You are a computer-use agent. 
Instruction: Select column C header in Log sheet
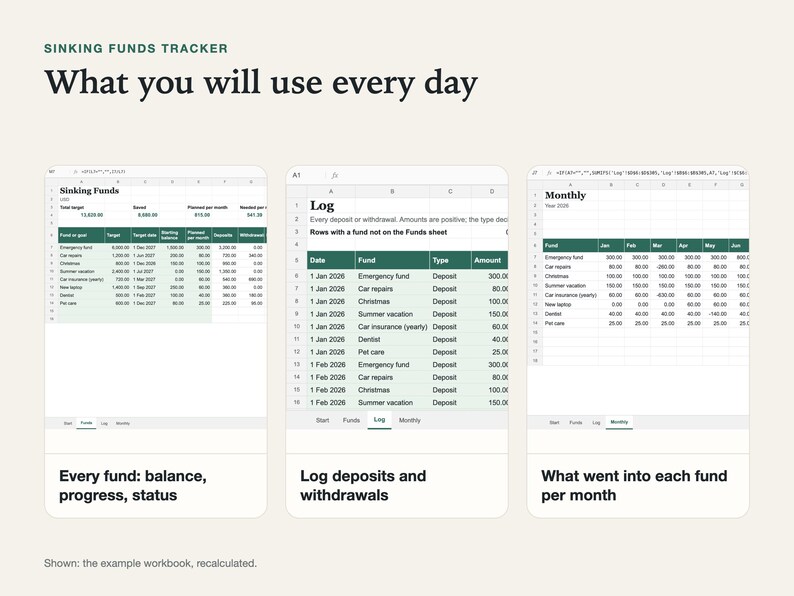coord(450,191)
